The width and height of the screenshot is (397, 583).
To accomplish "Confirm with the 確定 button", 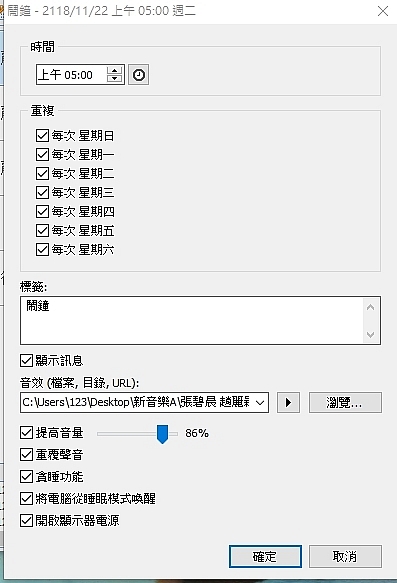I will [265, 556].
